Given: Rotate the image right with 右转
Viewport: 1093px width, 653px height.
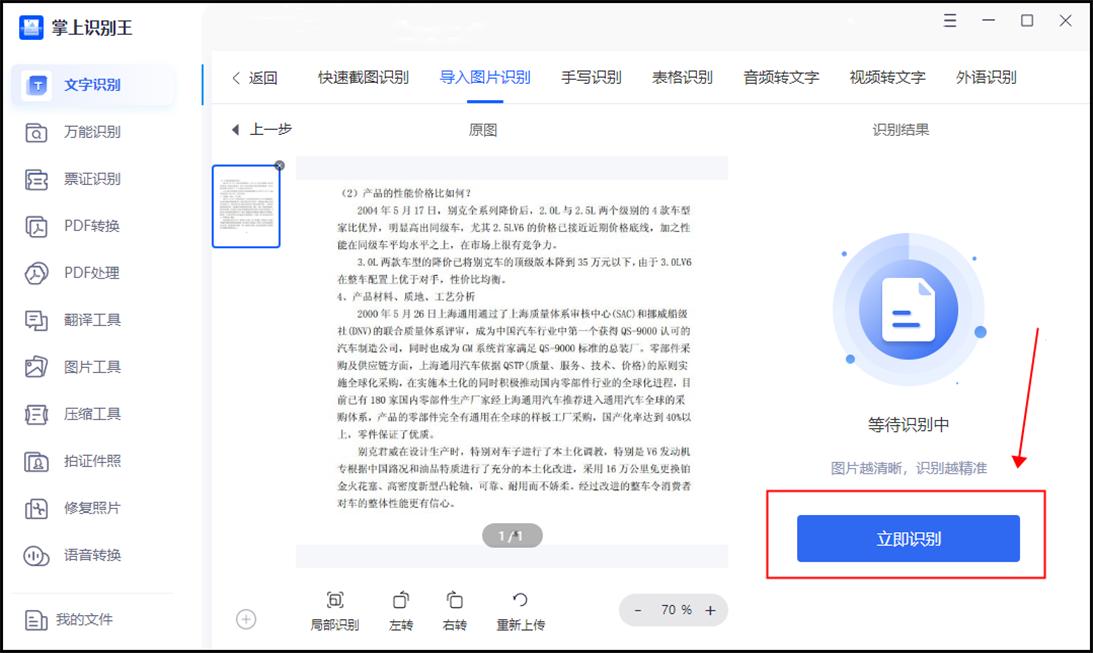Looking at the screenshot, I should (x=453, y=610).
